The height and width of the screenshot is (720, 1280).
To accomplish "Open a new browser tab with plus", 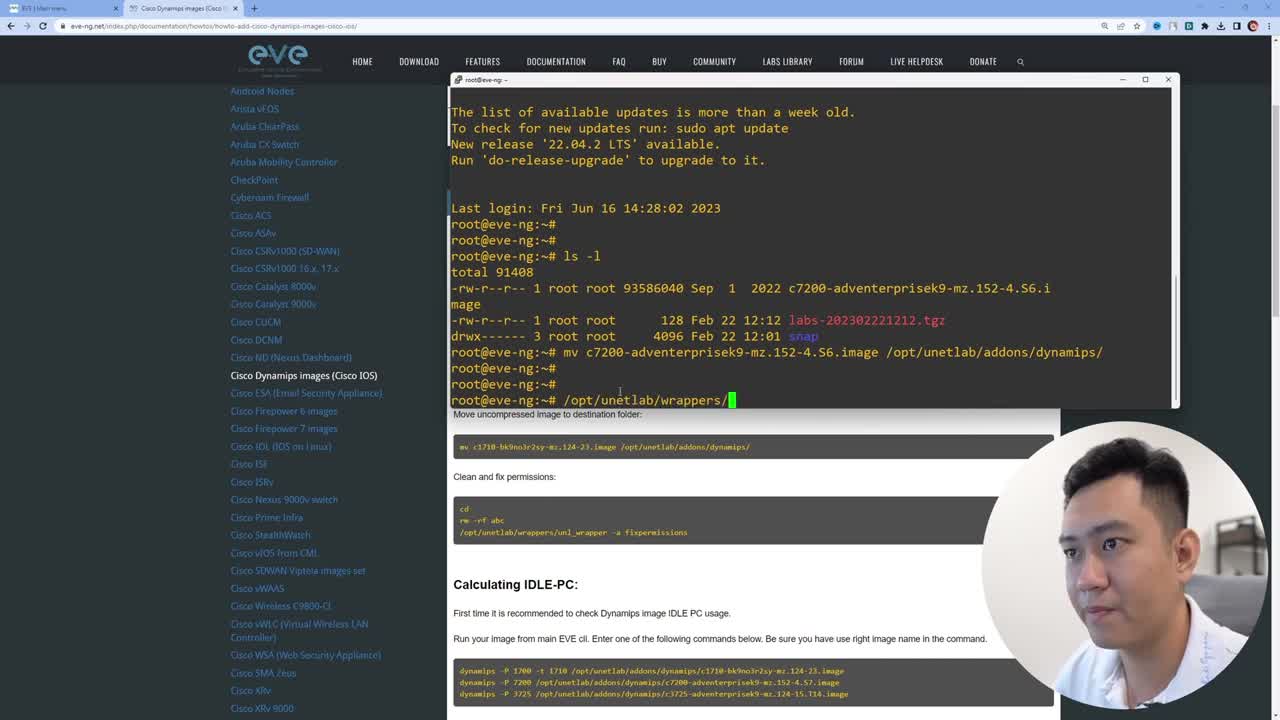I will 254,8.
